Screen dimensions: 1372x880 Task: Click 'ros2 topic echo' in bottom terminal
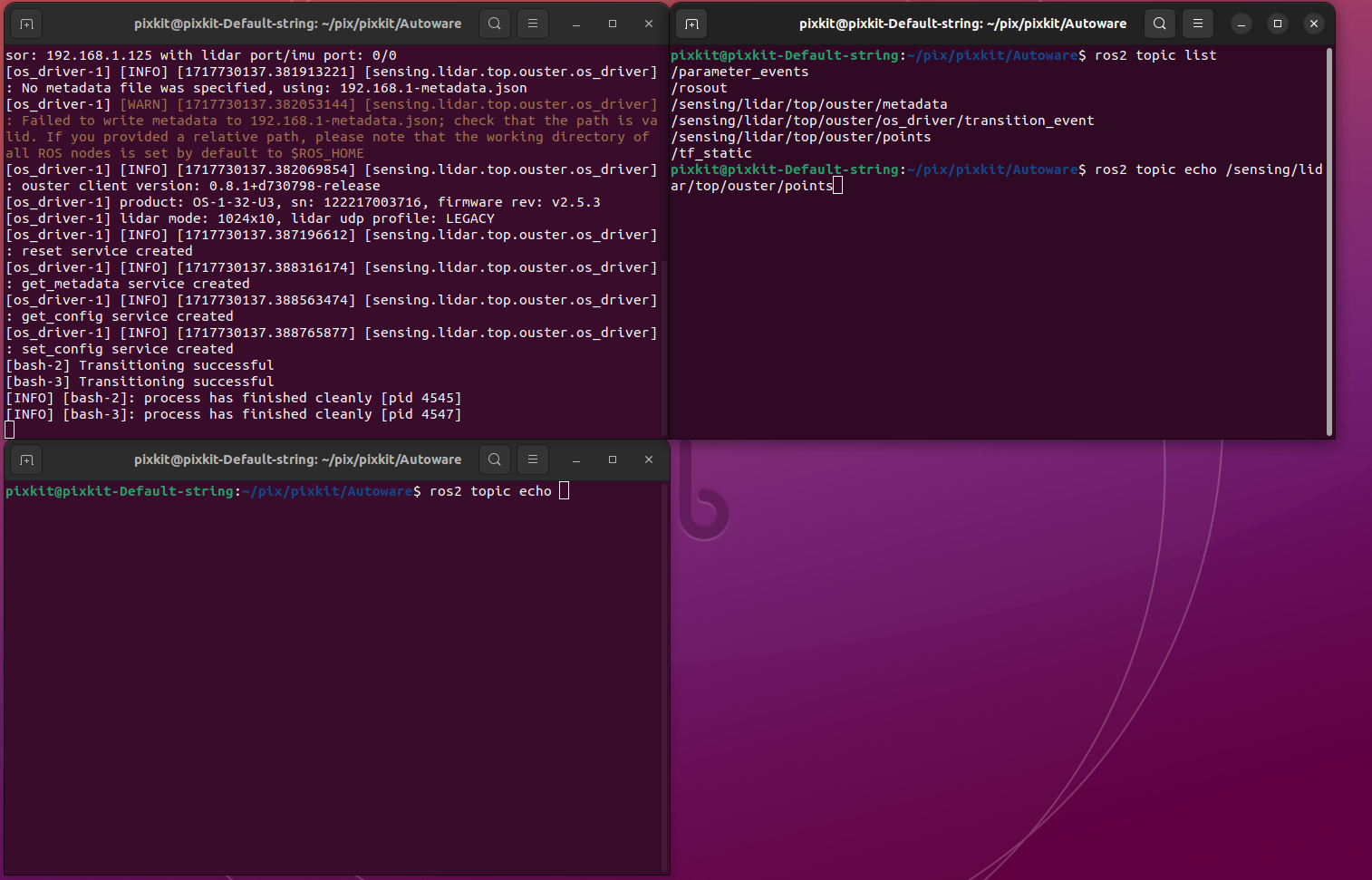point(490,491)
